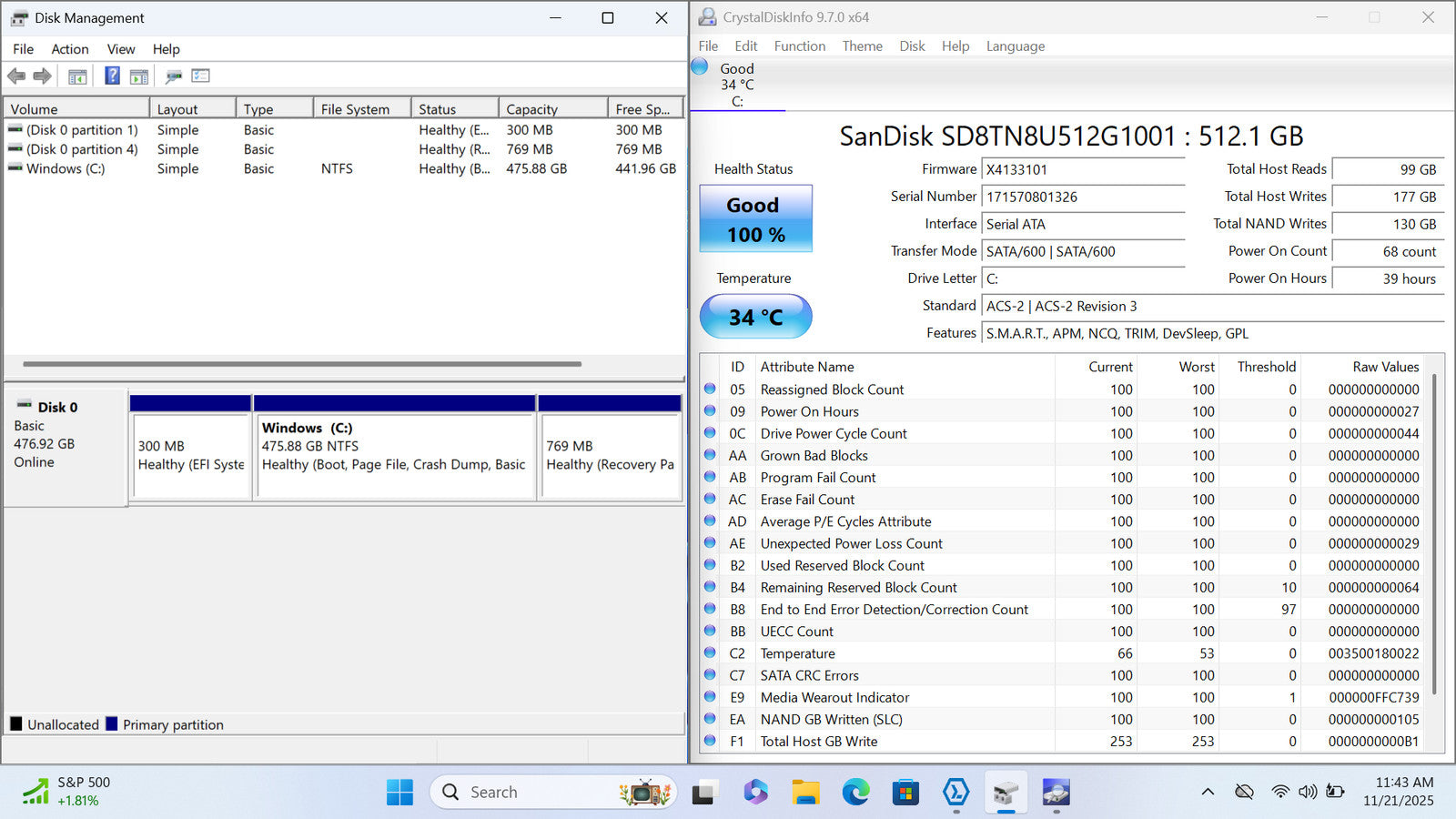Click the 34 °C temperature button

coord(755,317)
